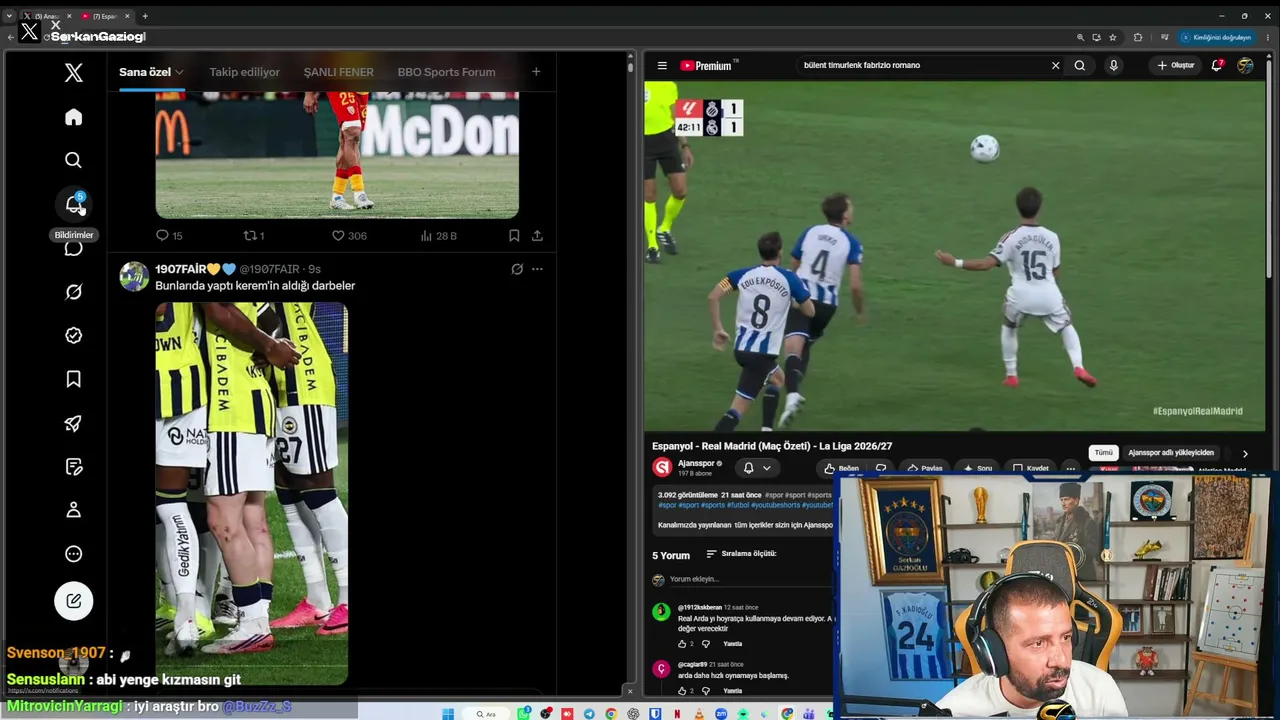Image resolution: width=1280 pixels, height=720 pixels.
Task: Click the Grok icon on 1907FAİR's tweet
Action: click(517, 269)
